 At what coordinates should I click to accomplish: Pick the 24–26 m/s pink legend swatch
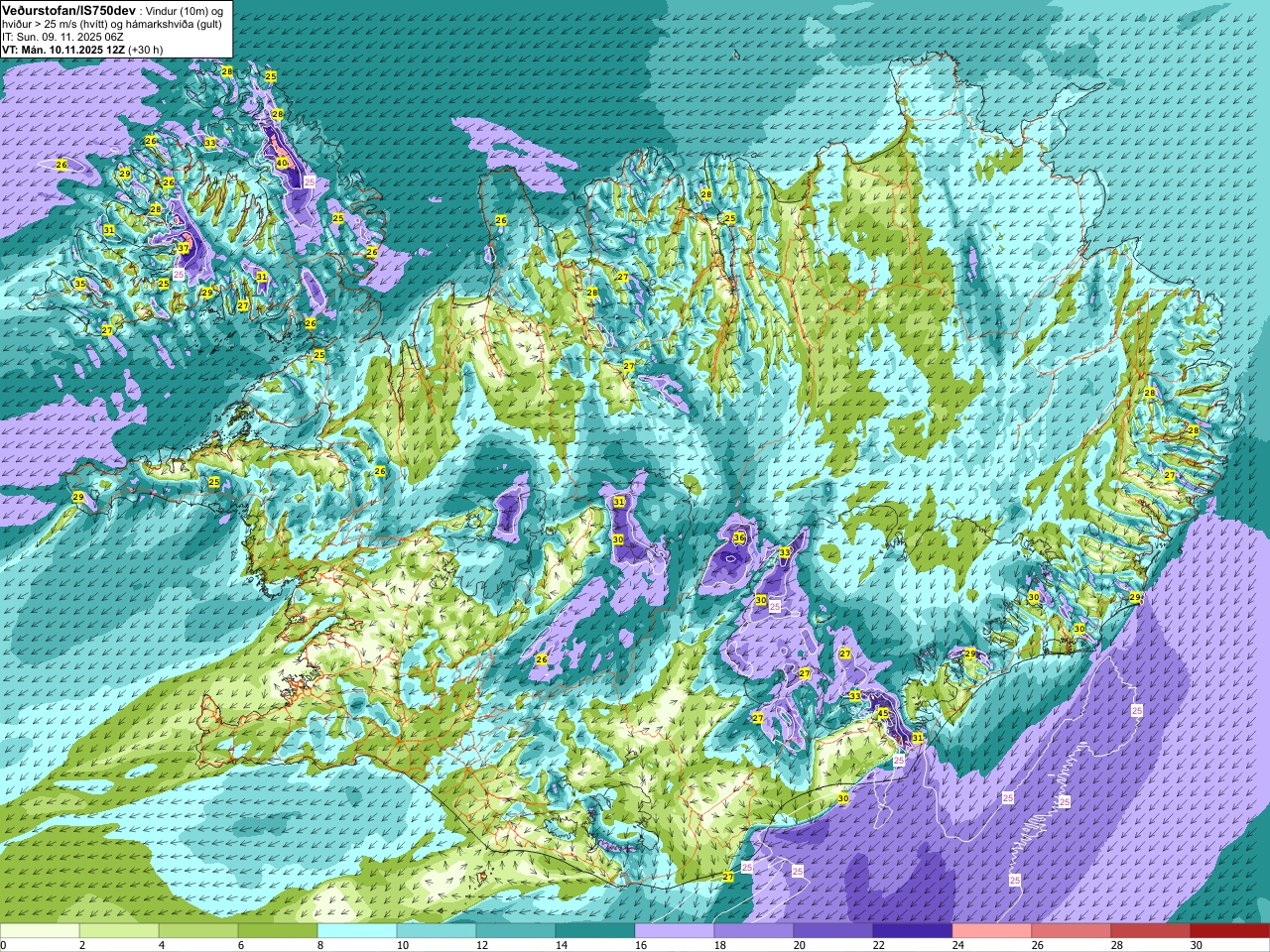tap(992, 931)
